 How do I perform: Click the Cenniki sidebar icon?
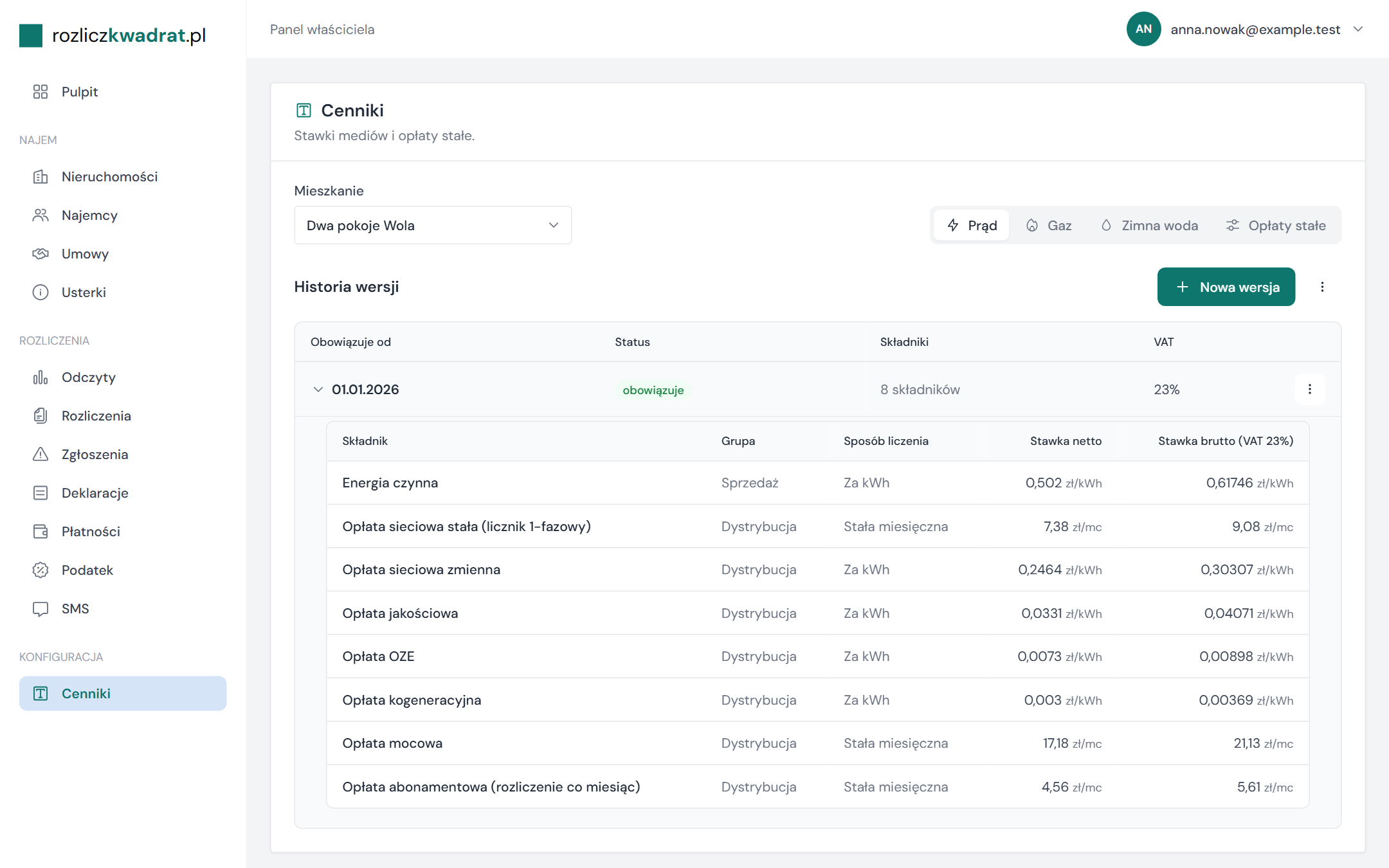tap(41, 693)
